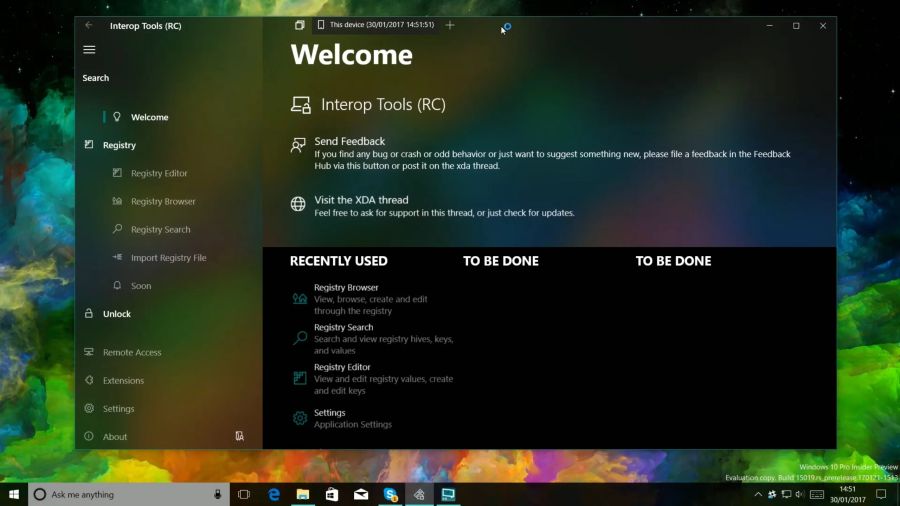Open the Windows Start menu

click(14, 495)
